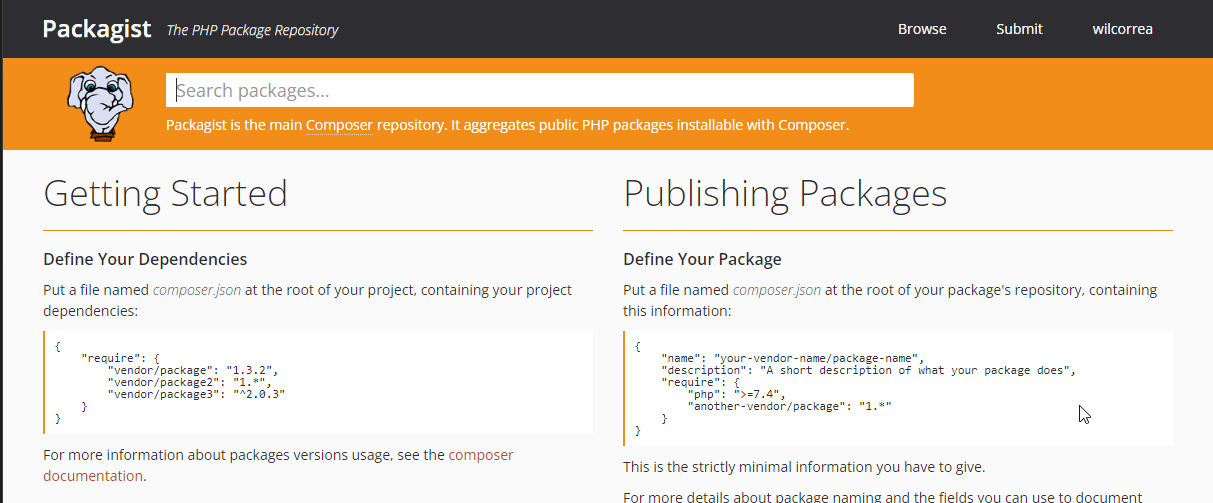Click the "php": ">=7.4" code line
This screenshot has height=503, width=1213.
tap(736, 394)
